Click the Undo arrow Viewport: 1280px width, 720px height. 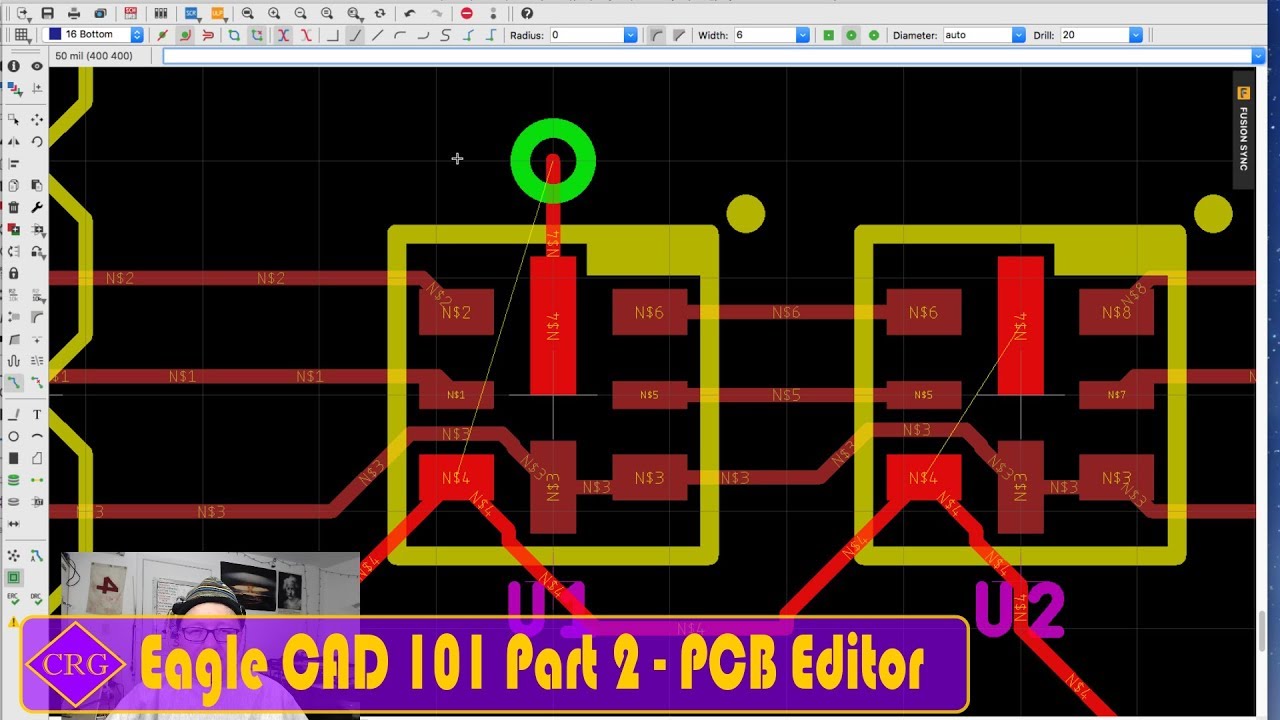coord(410,13)
